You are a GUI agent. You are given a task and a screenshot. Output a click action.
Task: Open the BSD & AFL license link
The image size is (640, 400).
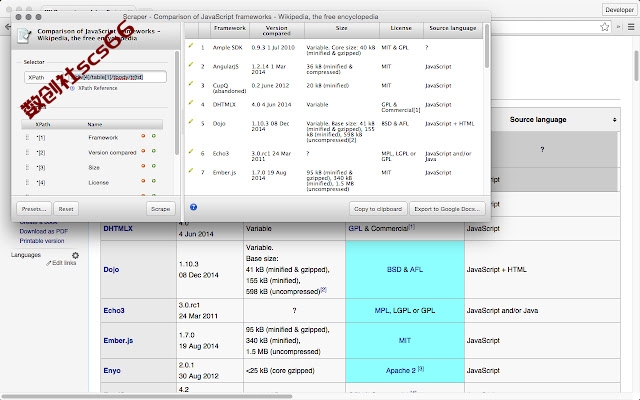pyautogui.click(x=404, y=270)
